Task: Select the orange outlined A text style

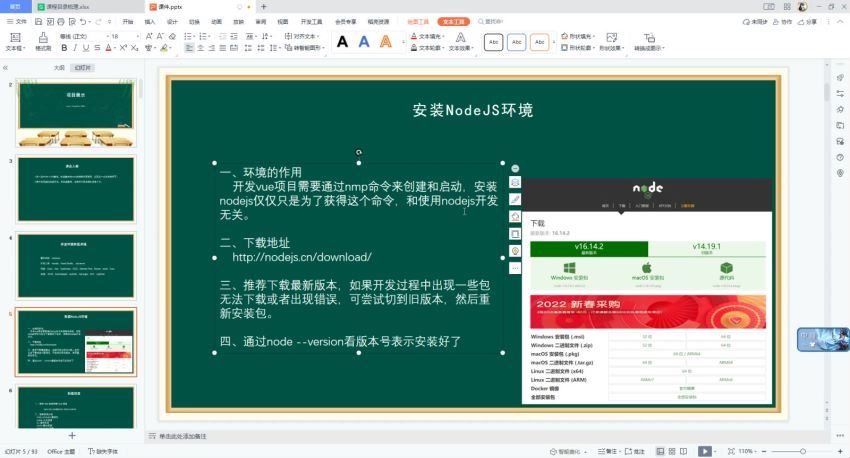Action: 385,41
